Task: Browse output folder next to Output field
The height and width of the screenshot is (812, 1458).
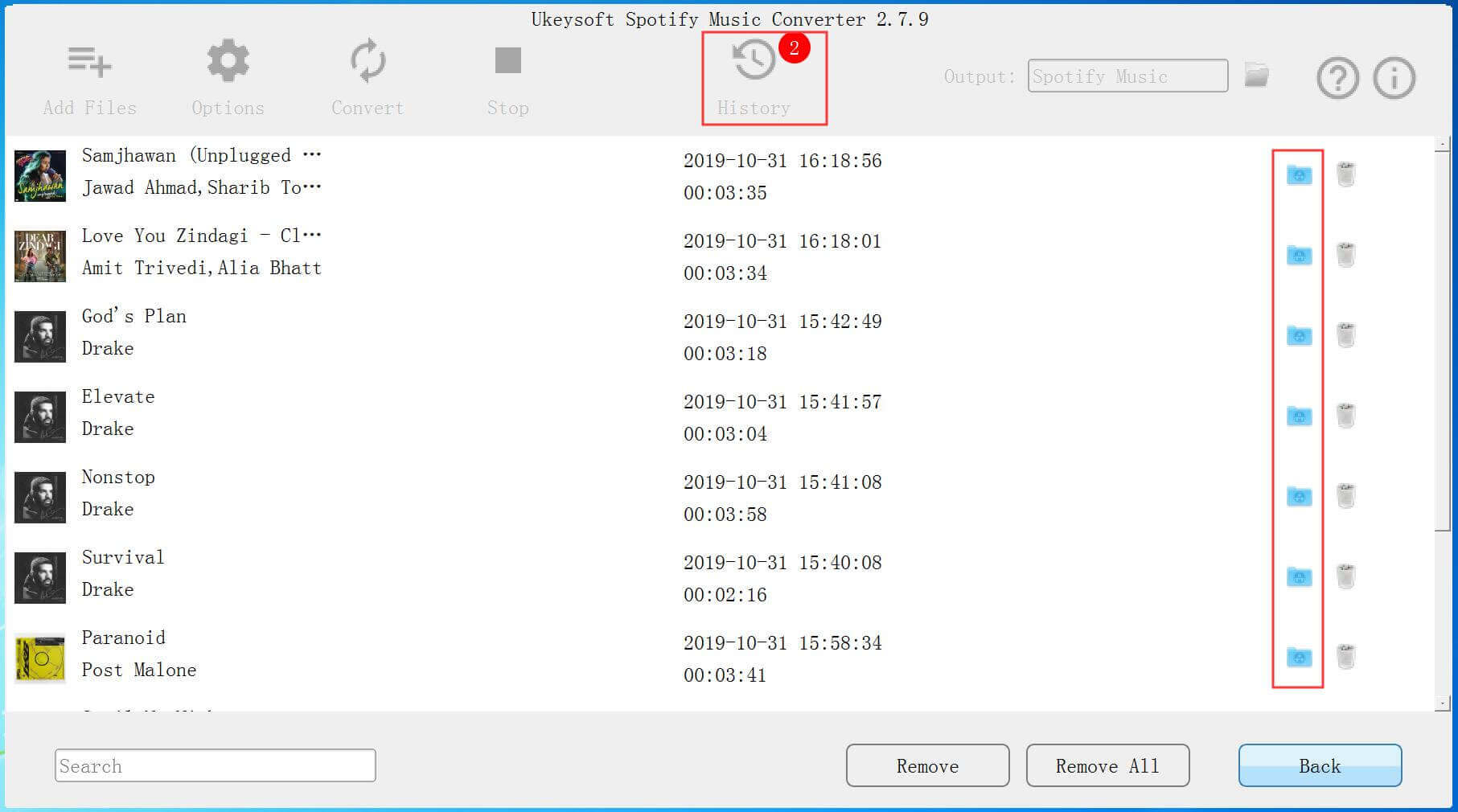Action: point(1256,76)
